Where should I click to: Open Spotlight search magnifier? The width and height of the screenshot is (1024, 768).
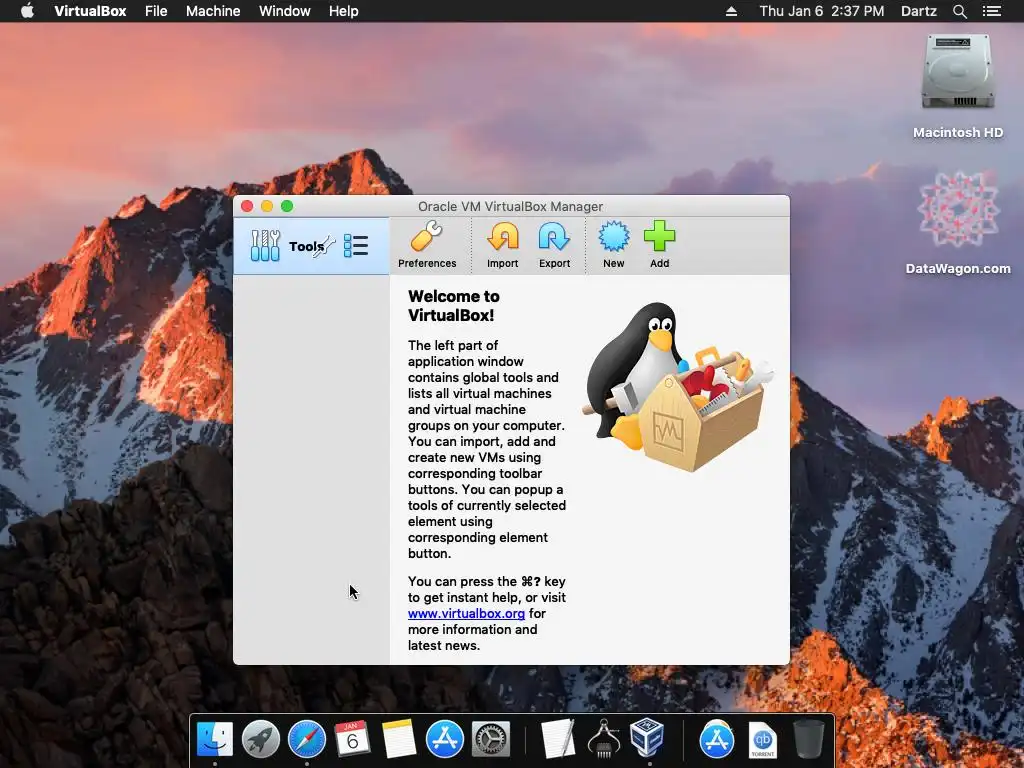click(959, 11)
